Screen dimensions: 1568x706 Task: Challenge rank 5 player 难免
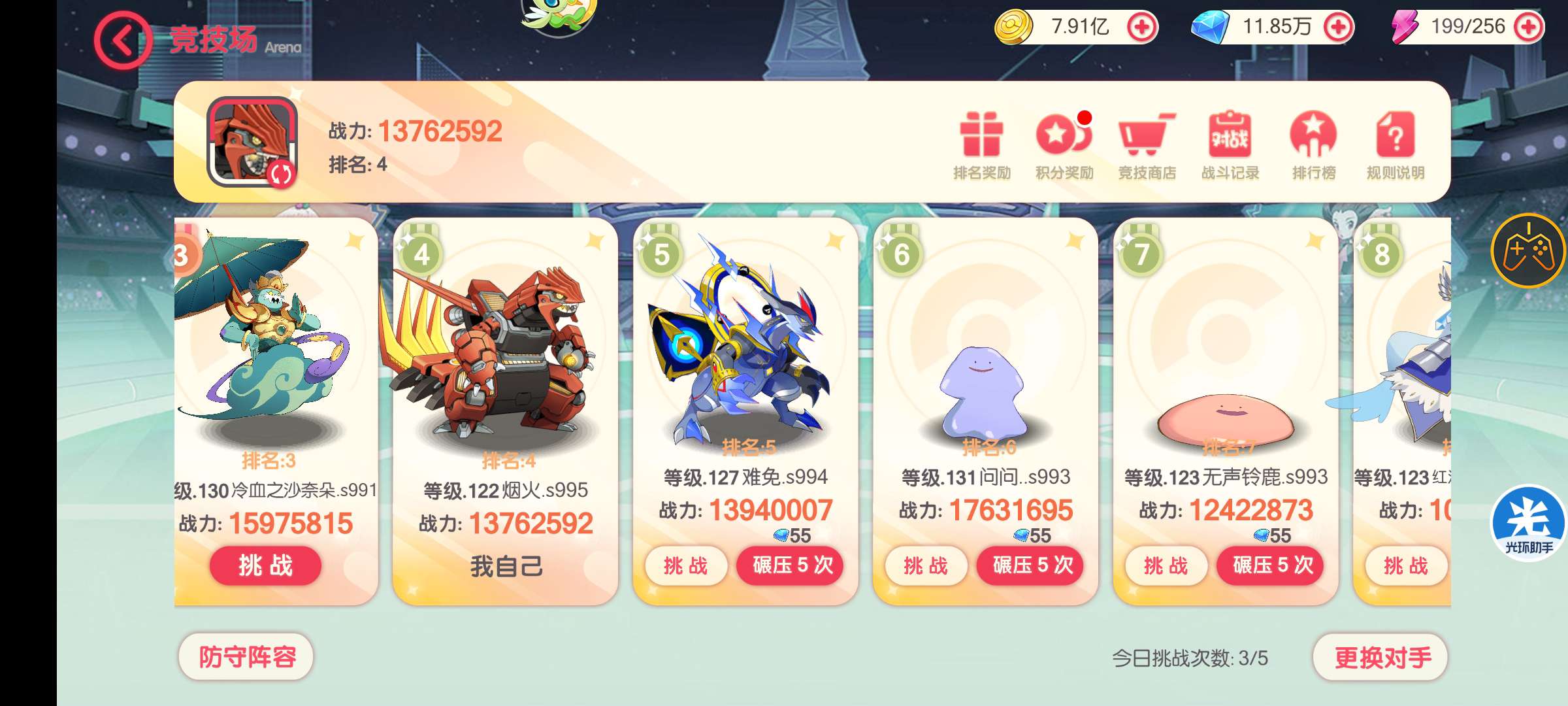click(685, 565)
